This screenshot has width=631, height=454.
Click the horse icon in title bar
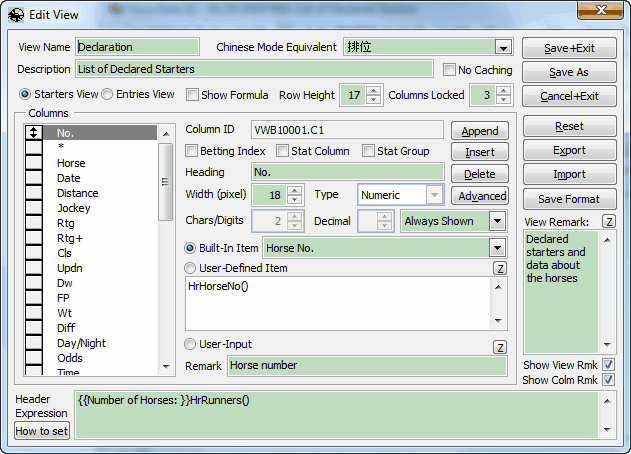click(16, 15)
